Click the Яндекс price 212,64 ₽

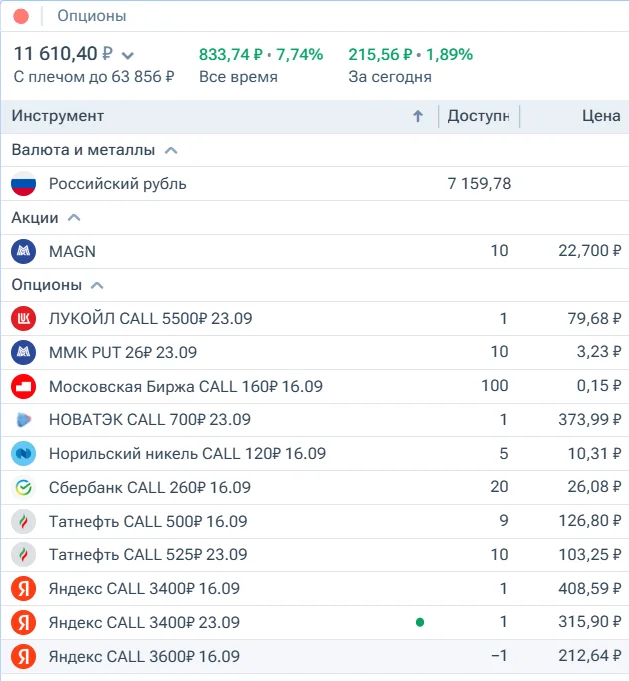click(590, 655)
